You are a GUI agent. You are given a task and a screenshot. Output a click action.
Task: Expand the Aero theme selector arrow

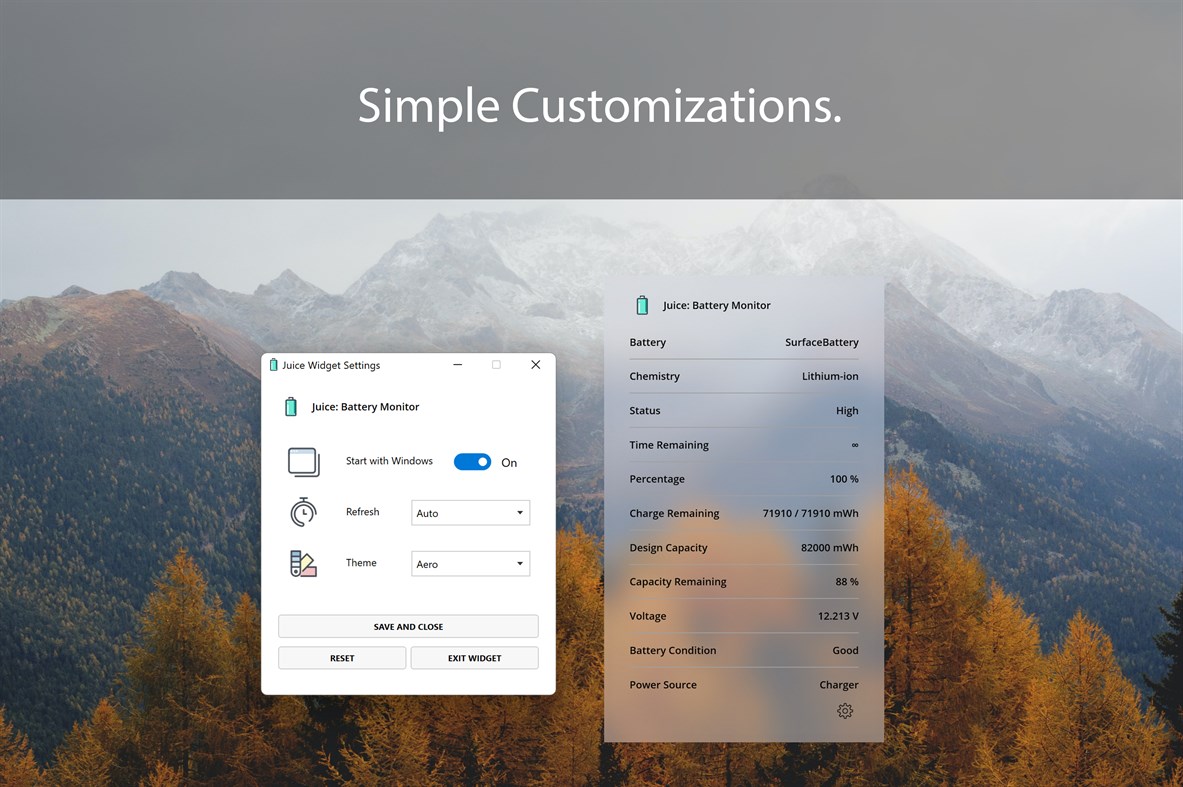521,563
